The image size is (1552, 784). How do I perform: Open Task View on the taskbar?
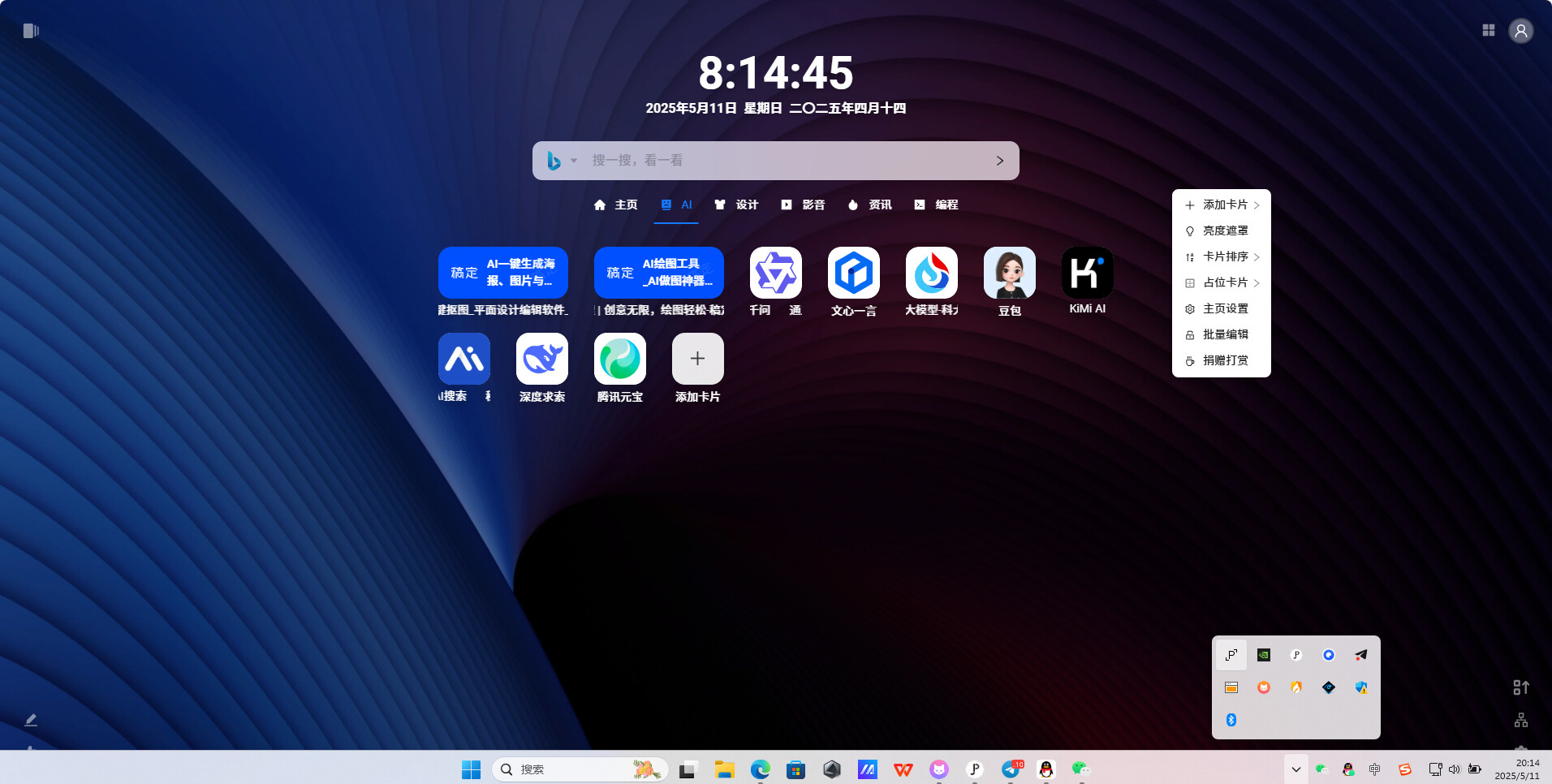pos(688,769)
